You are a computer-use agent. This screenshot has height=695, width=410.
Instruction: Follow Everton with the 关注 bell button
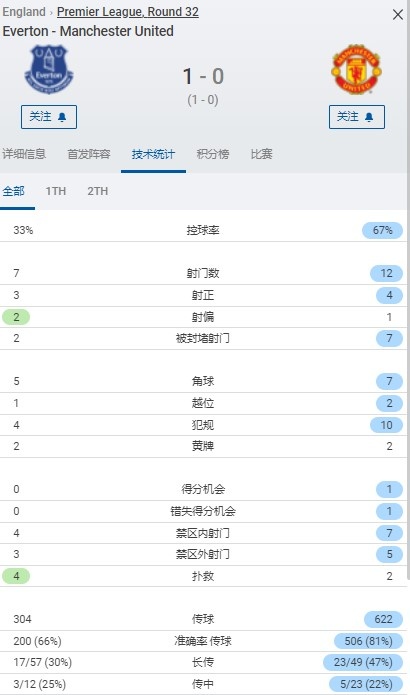[49, 117]
